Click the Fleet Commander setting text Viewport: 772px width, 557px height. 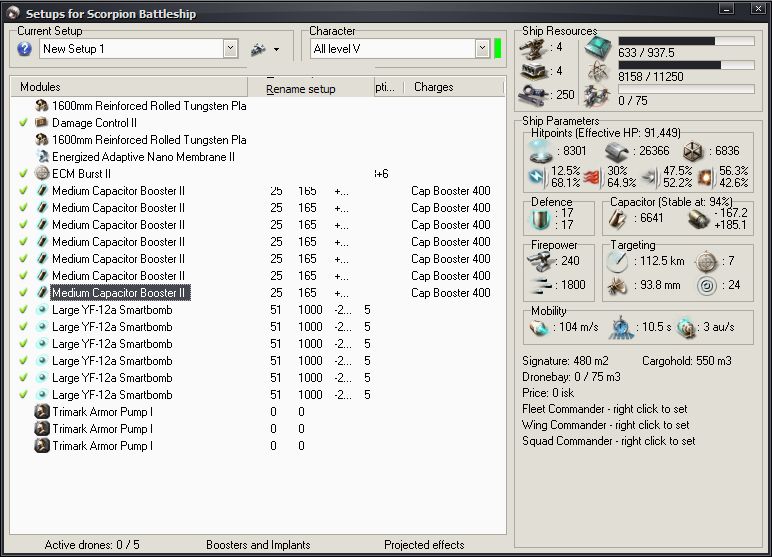pos(606,409)
